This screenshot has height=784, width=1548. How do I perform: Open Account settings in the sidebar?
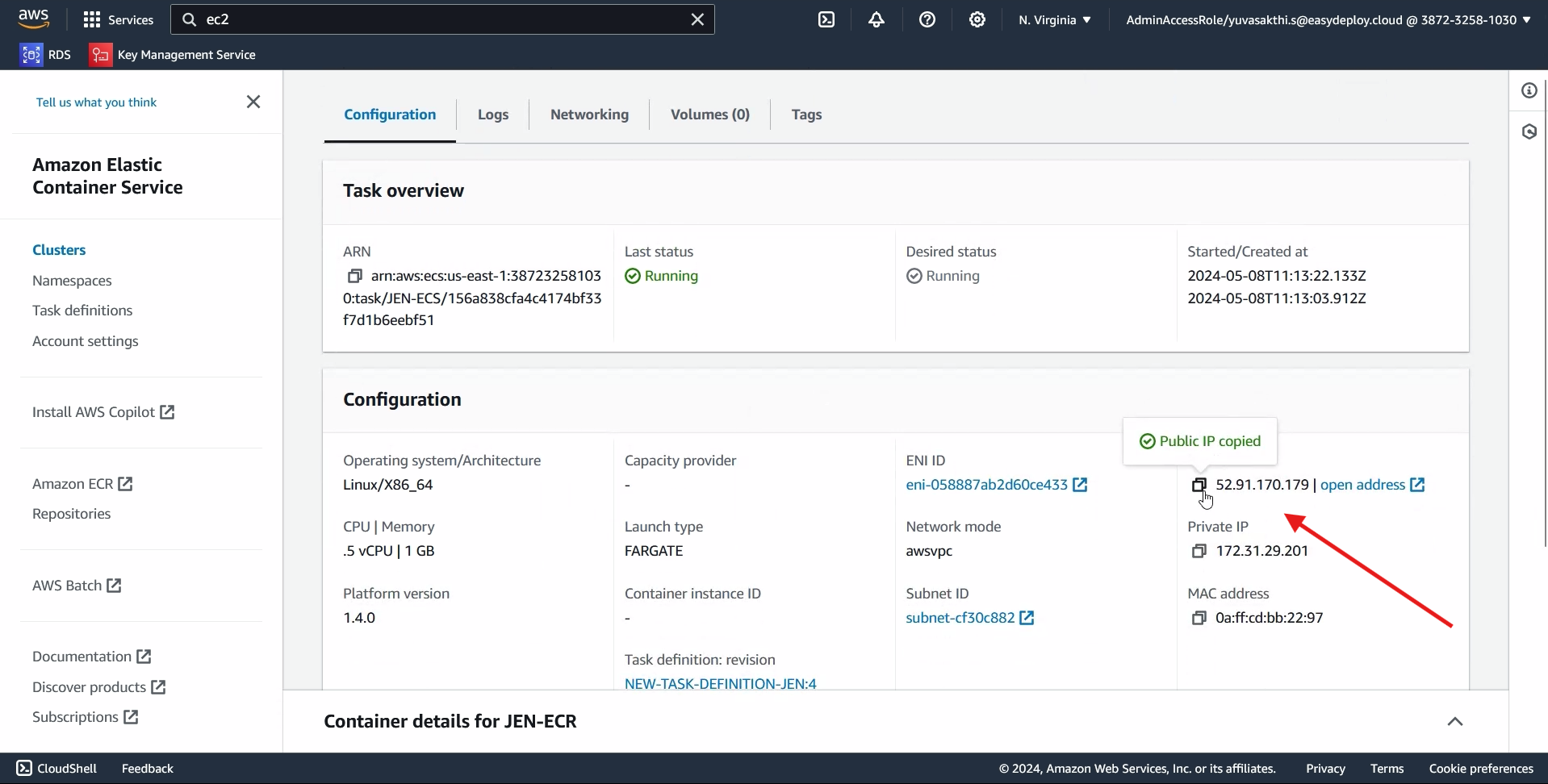(x=85, y=341)
